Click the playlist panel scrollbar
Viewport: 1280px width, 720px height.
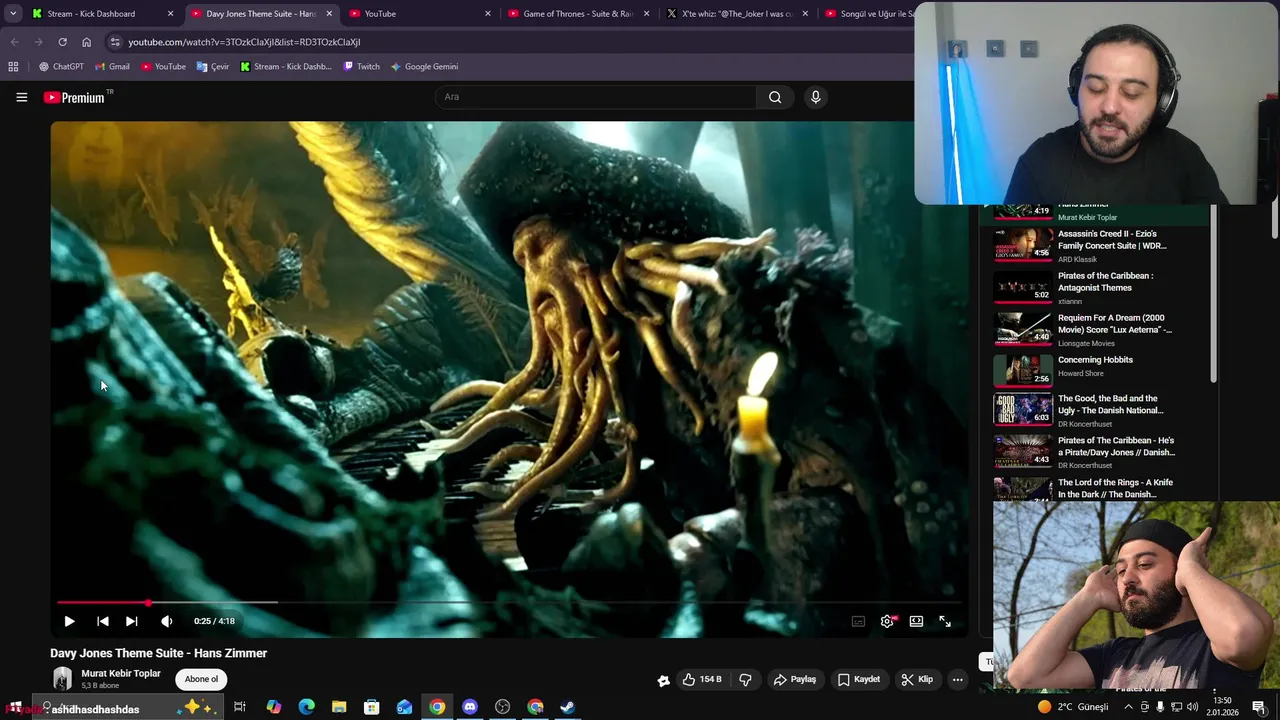click(1214, 293)
